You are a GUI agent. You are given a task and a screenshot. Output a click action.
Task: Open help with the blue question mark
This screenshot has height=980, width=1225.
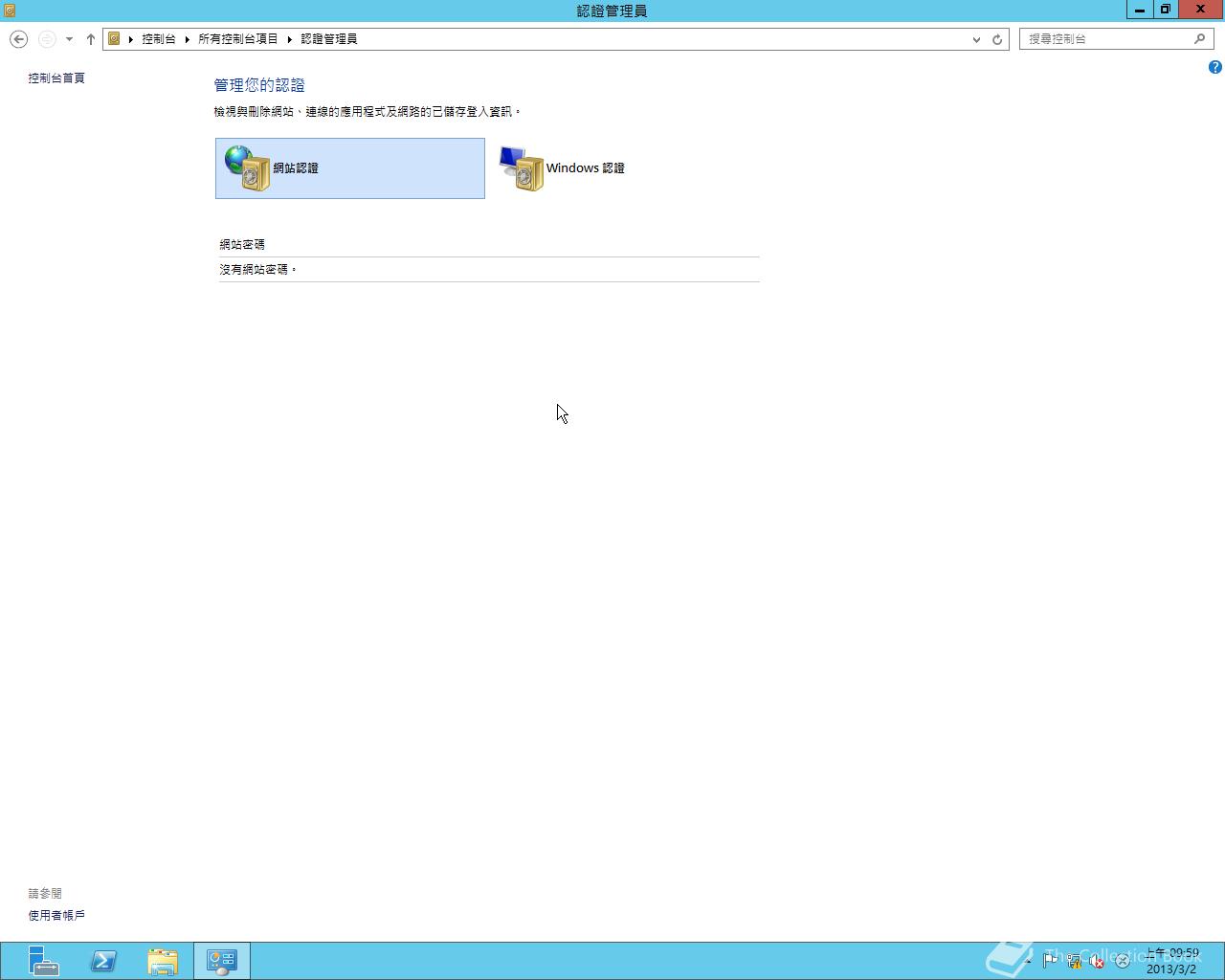coord(1214,67)
